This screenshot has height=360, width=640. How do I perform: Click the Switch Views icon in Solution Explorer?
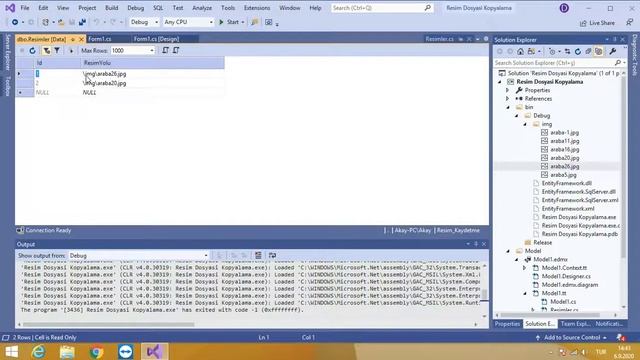coord(531,51)
